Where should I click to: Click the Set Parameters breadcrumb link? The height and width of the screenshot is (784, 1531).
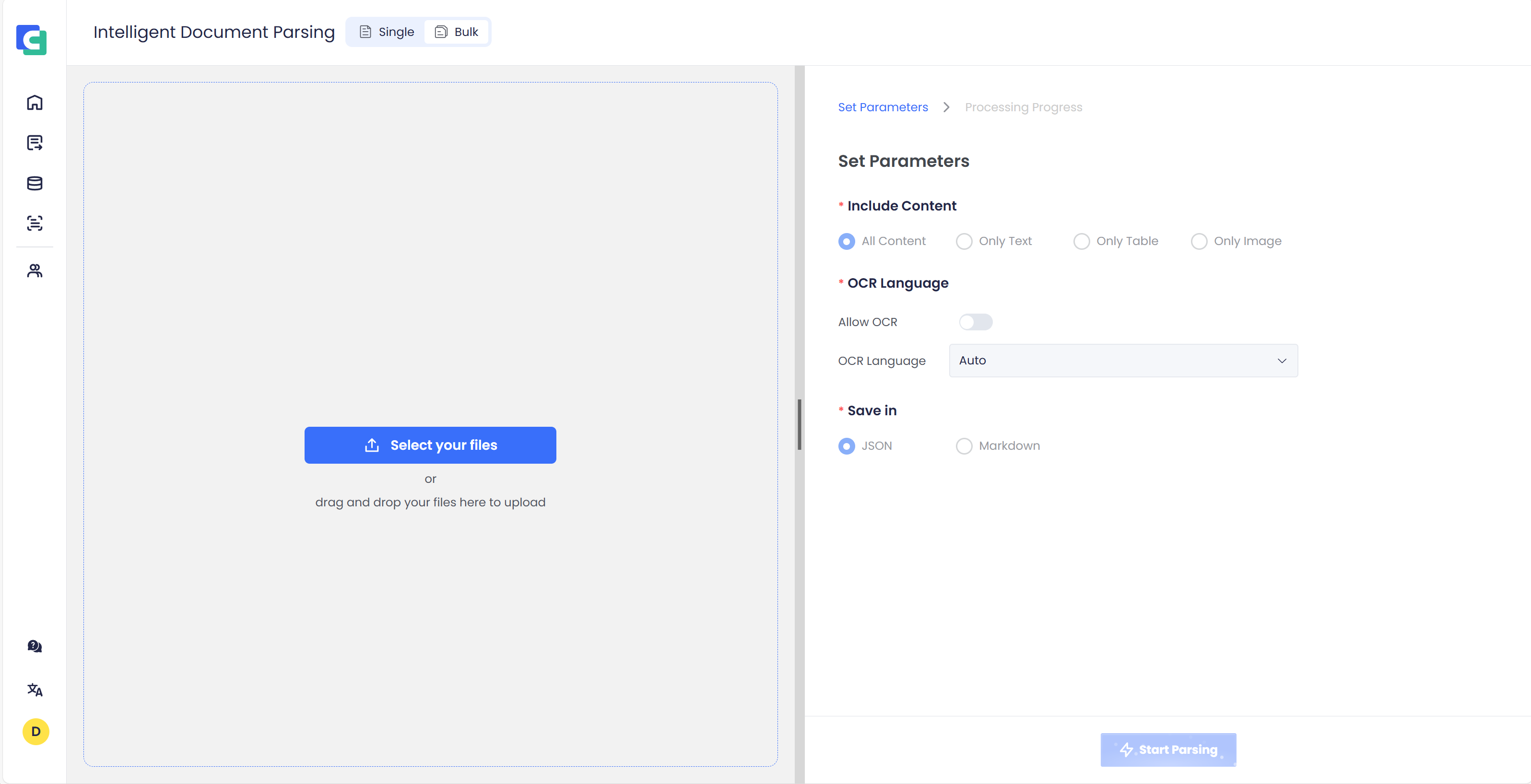click(883, 107)
